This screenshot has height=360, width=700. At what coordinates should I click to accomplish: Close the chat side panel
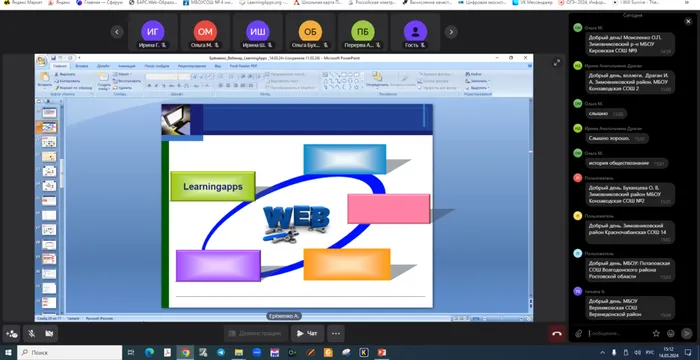688,21
